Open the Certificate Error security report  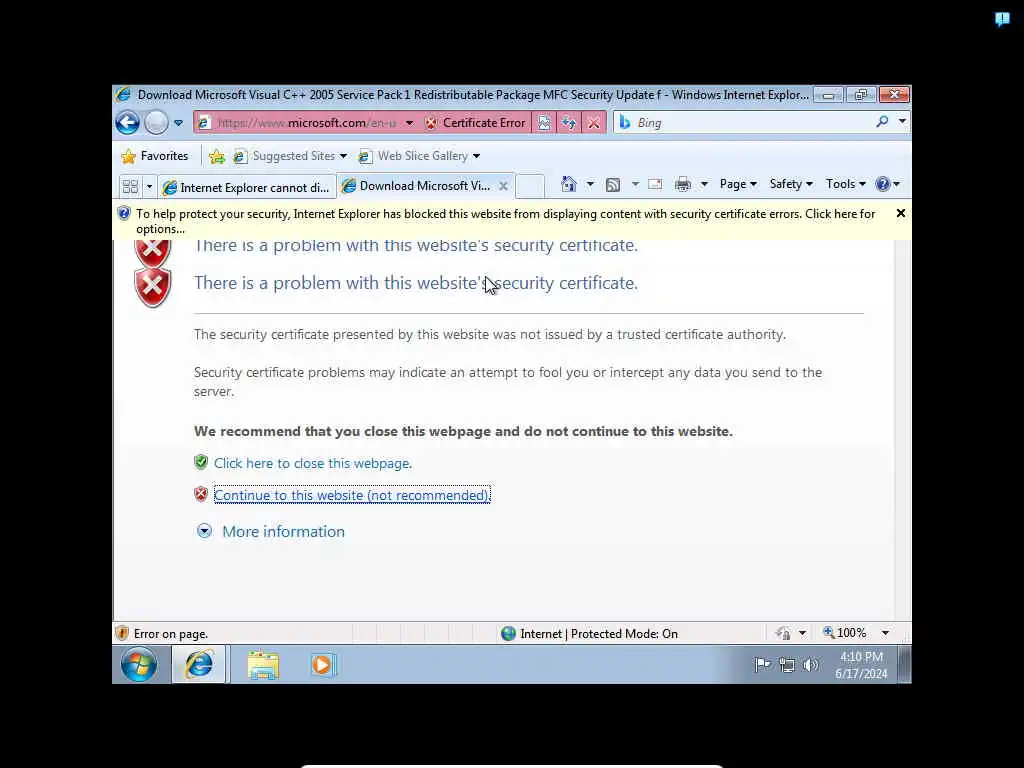pyautogui.click(x=475, y=123)
